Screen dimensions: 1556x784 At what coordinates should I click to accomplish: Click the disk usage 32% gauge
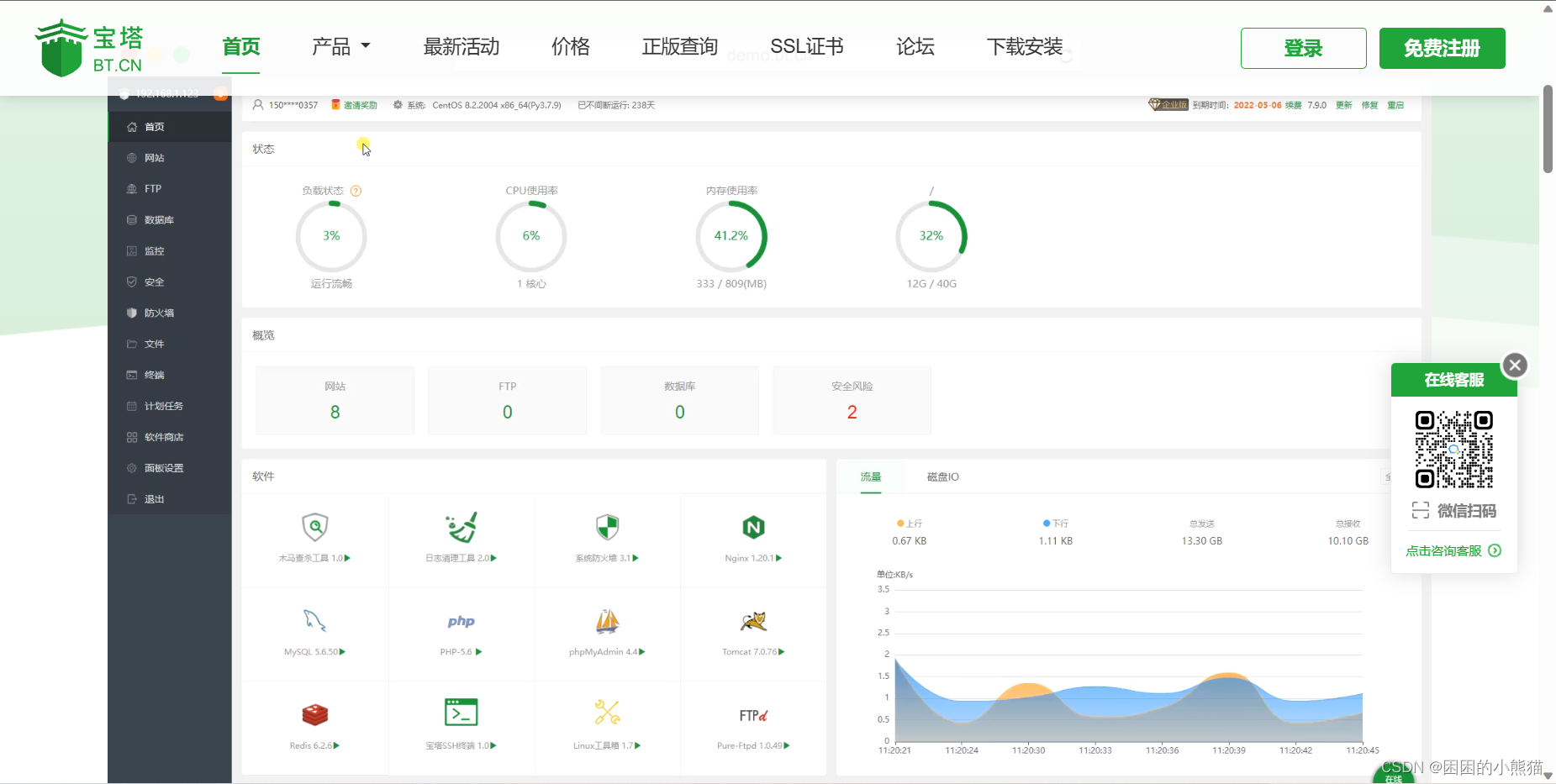(x=931, y=236)
